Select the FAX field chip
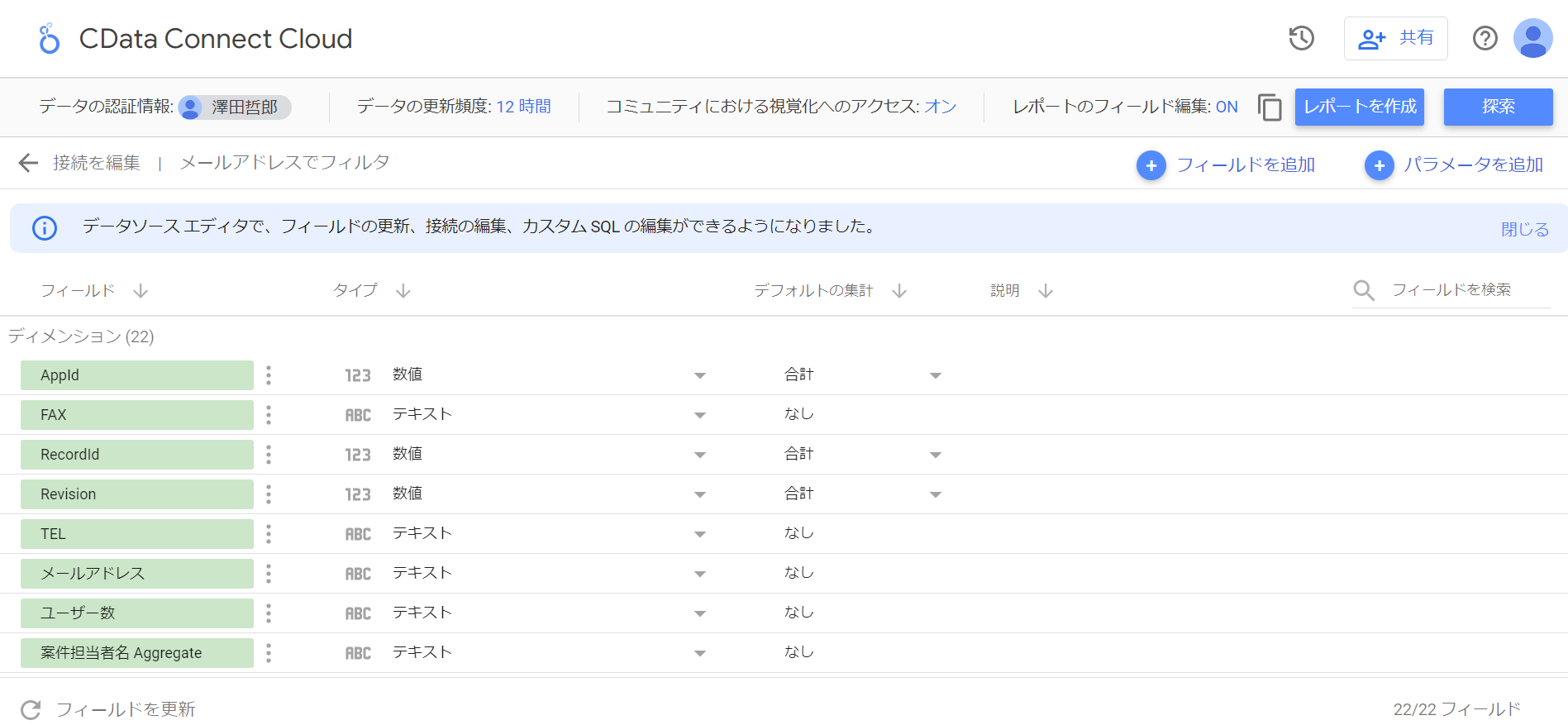This screenshot has width=1568, height=725. (x=137, y=415)
